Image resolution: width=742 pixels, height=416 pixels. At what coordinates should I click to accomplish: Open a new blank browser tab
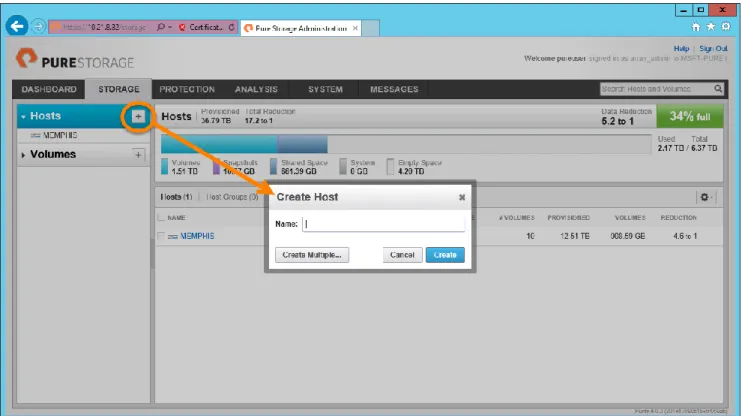click(371, 28)
